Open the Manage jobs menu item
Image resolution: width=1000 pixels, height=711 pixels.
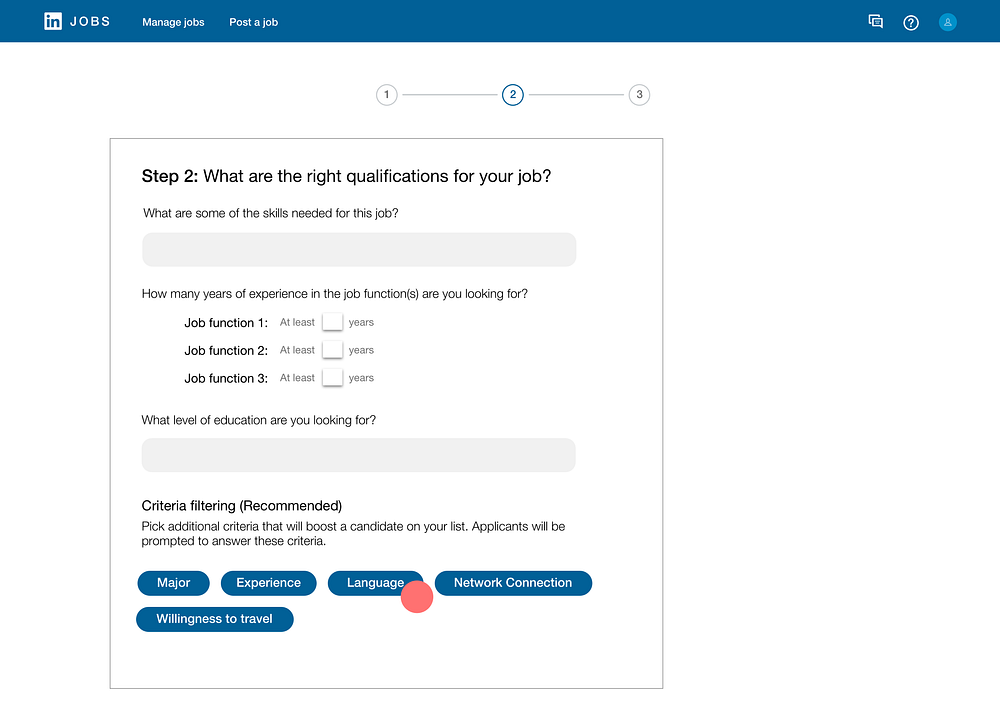173,22
